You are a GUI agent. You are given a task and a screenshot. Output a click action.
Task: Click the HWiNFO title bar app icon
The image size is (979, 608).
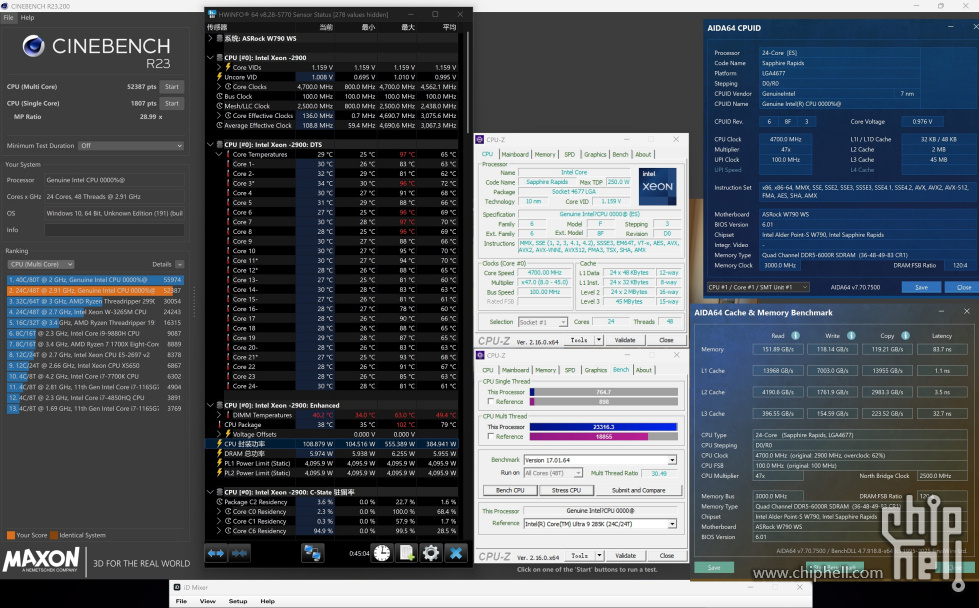click(x=212, y=14)
